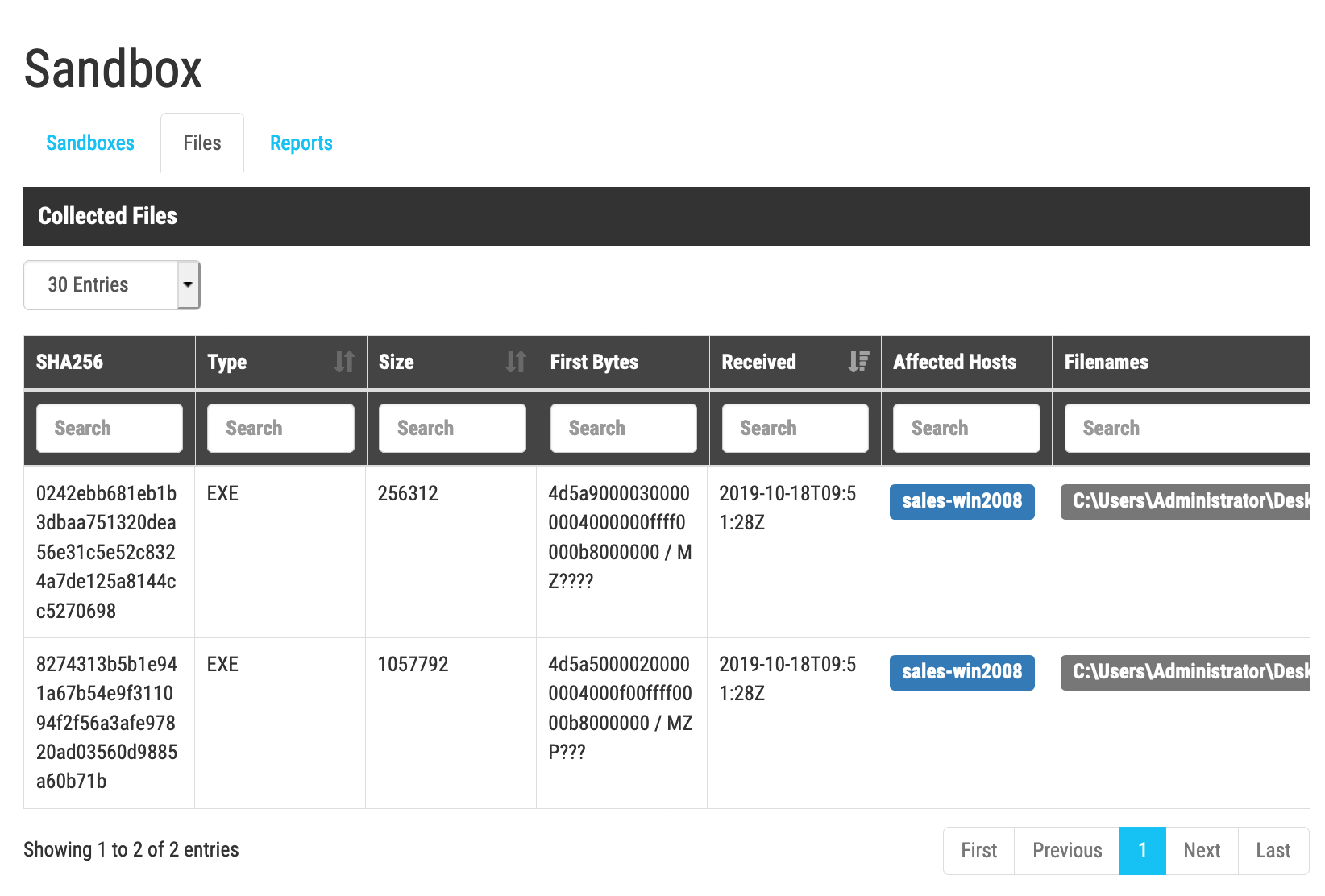Click the Received search input

coord(795,429)
